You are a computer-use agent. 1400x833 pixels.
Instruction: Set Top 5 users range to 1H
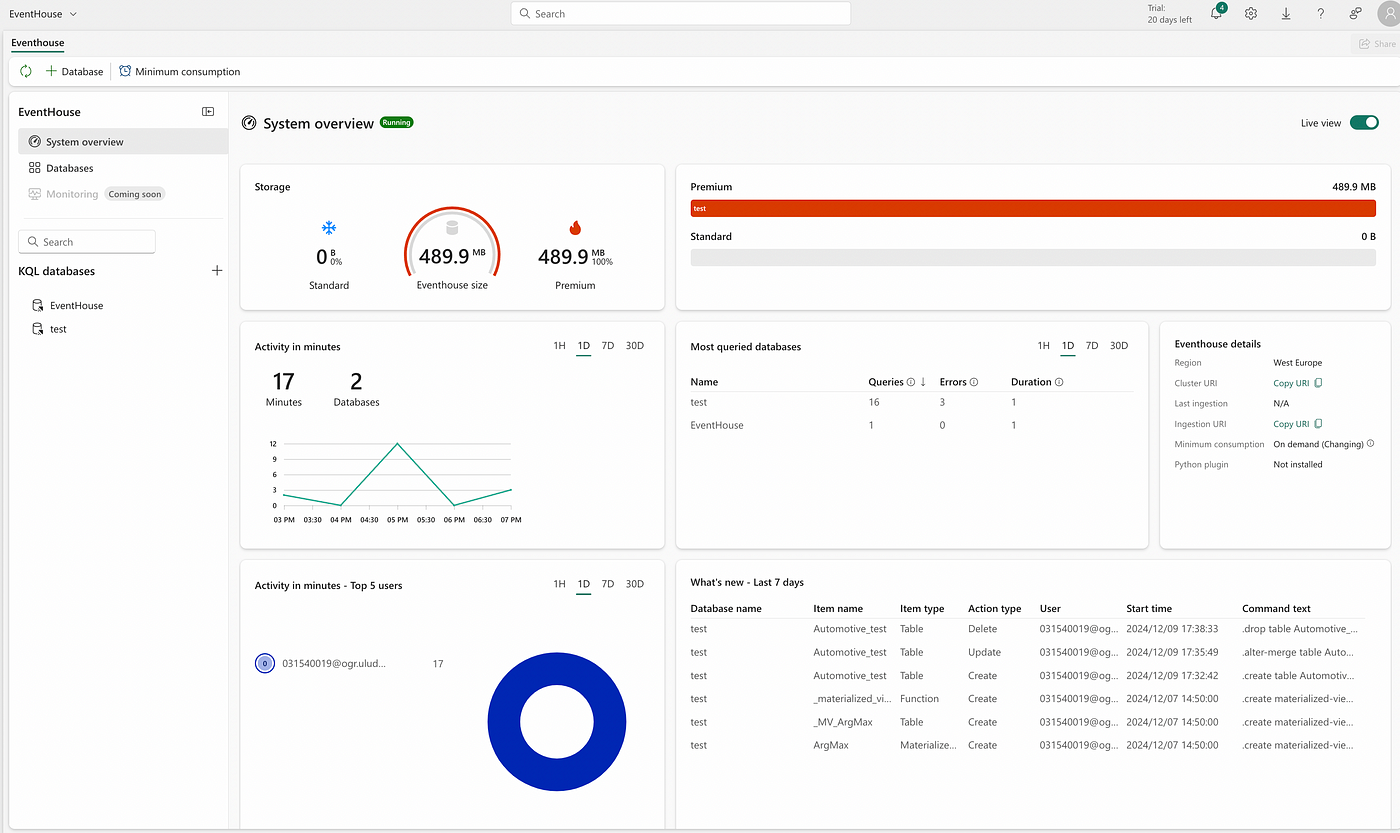point(559,584)
